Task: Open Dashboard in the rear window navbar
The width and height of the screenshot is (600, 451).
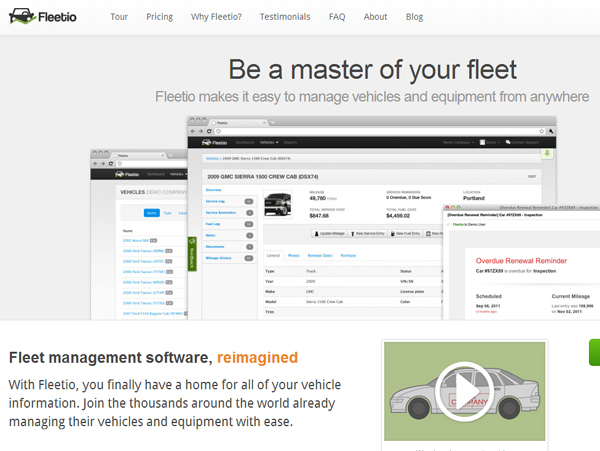Action: point(156,174)
